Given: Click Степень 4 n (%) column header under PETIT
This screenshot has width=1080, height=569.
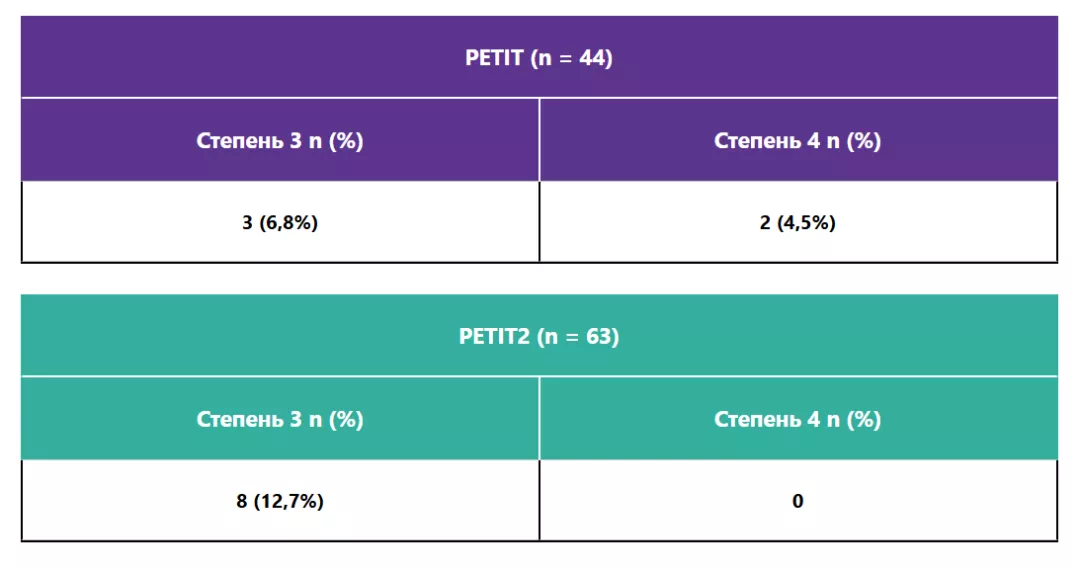Looking at the screenshot, I should click(x=797, y=141).
